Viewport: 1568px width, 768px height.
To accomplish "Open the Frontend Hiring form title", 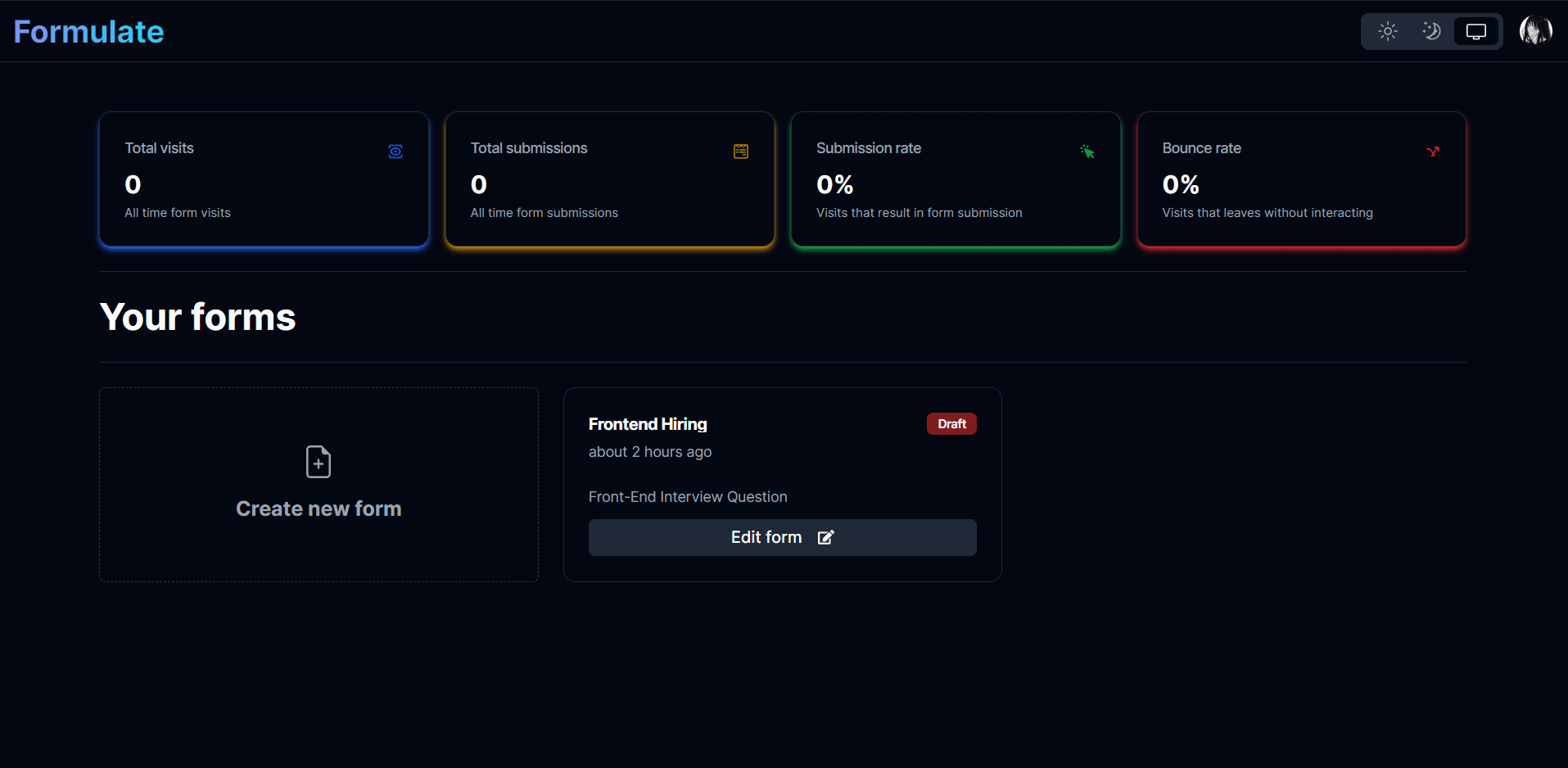I will [647, 424].
